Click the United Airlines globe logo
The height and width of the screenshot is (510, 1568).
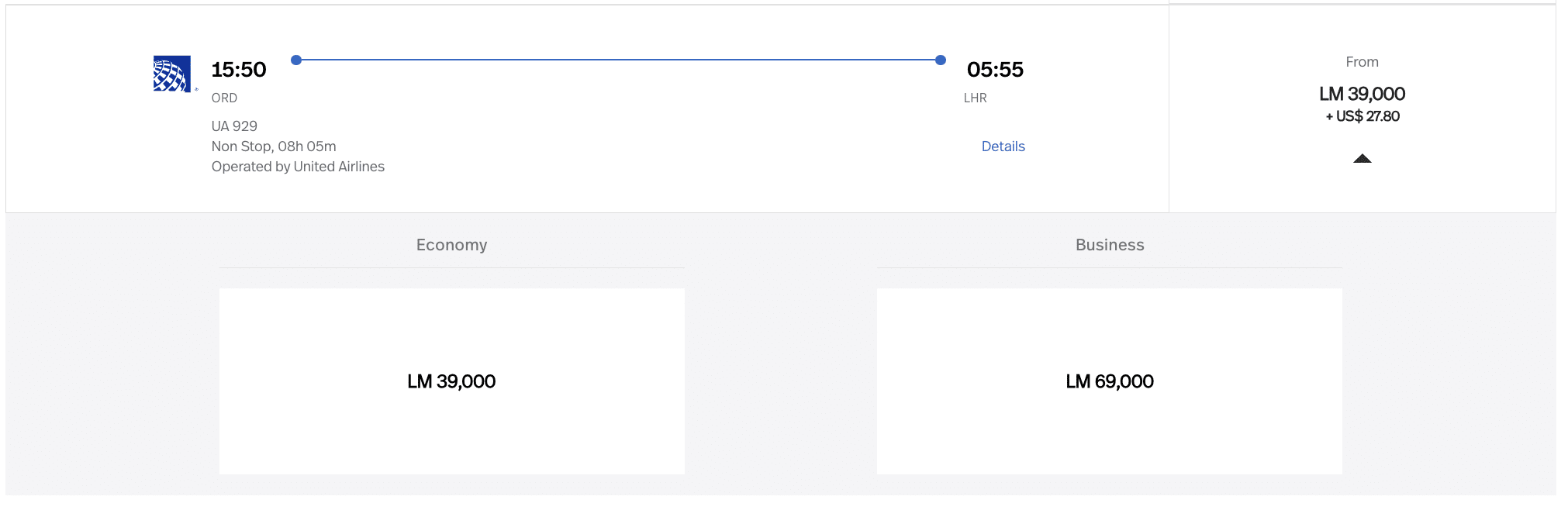[172, 74]
